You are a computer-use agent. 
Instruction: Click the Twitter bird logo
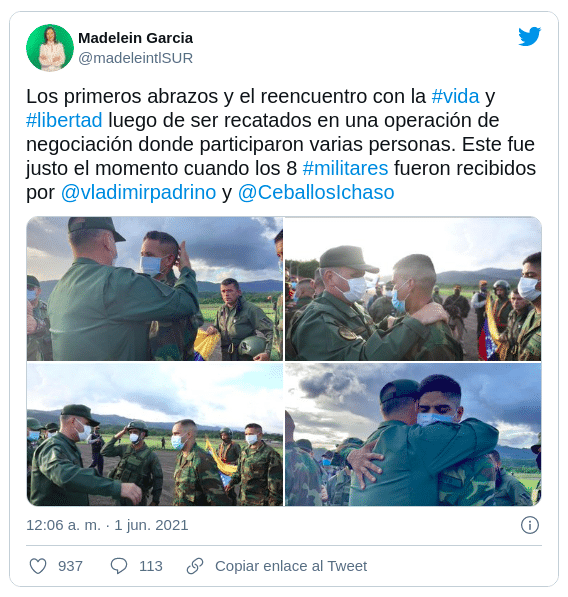(x=530, y=36)
